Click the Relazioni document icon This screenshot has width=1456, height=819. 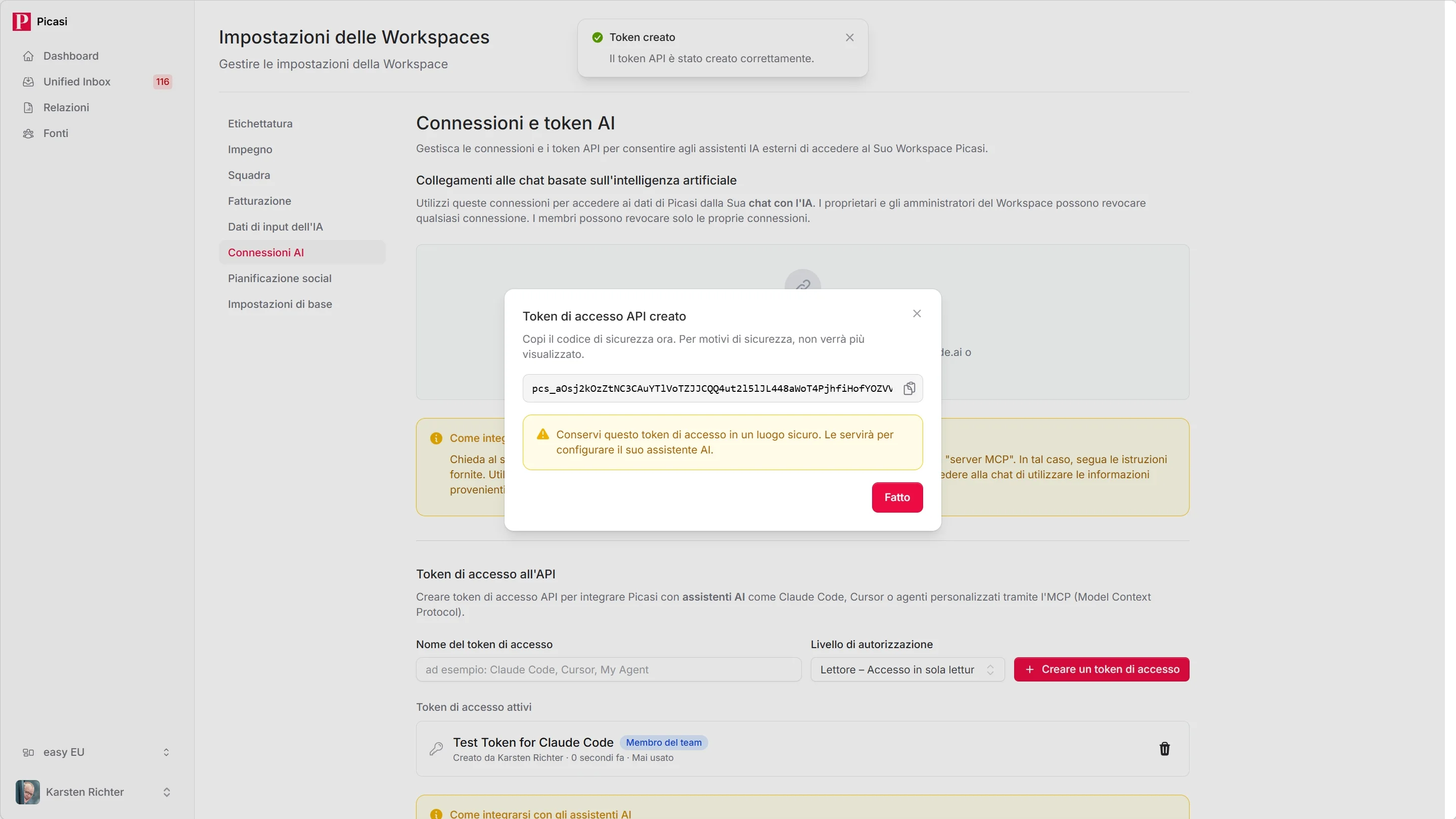[x=28, y=107]
